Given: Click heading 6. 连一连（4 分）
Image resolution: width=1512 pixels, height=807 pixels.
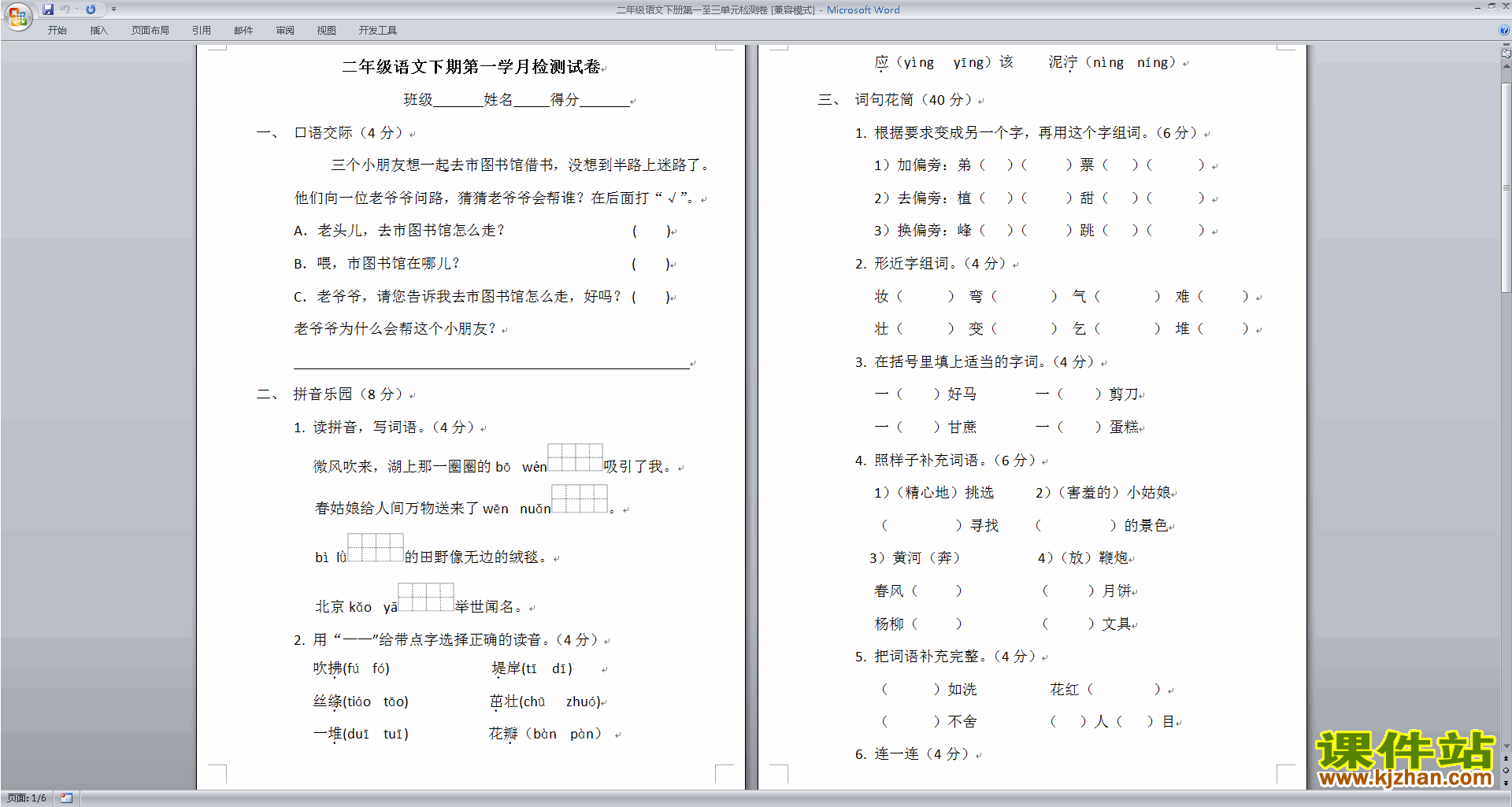Looking at the screenshot, I should coord(912,754).
